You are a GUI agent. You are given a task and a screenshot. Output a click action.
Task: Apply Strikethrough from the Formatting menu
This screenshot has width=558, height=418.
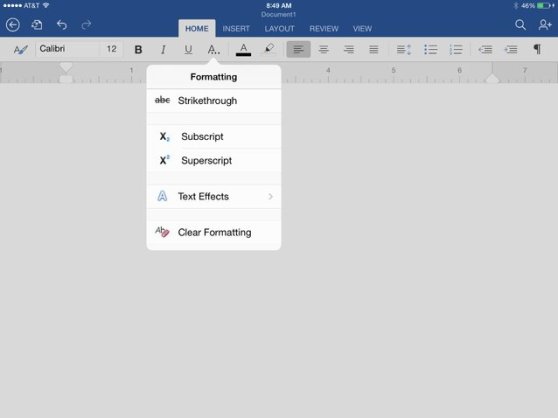(214, 101)
